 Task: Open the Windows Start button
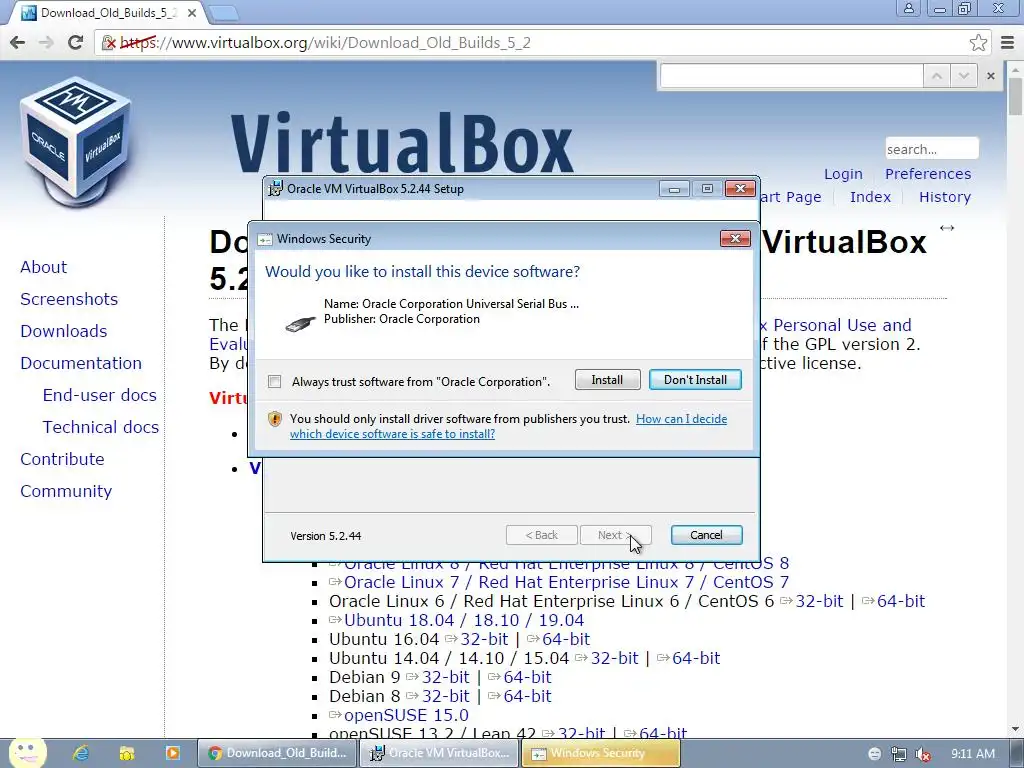pyautogui.click(x=27, y=753)
